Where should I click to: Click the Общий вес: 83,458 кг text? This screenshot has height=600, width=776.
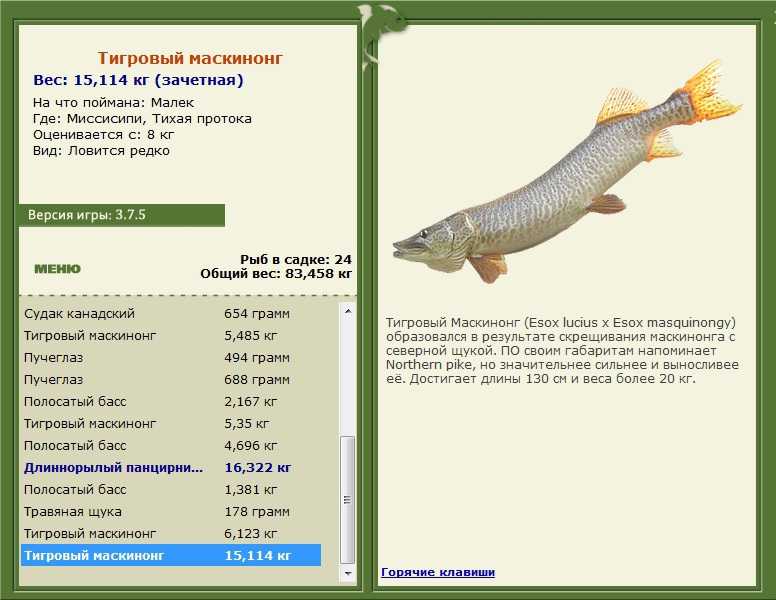coord(276,274)
